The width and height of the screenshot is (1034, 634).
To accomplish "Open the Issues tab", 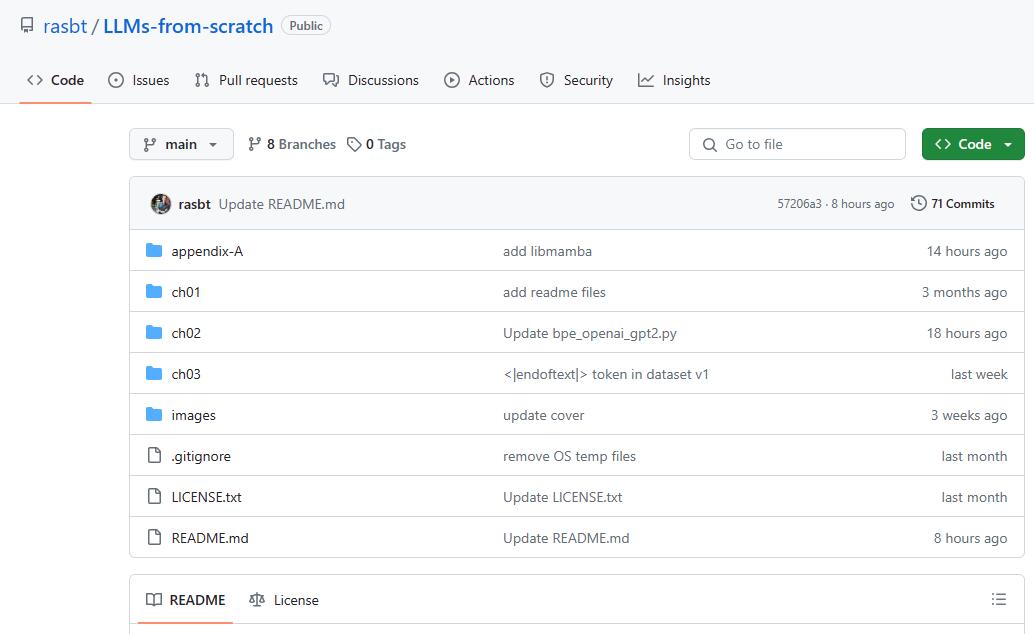I will (138, 80).
